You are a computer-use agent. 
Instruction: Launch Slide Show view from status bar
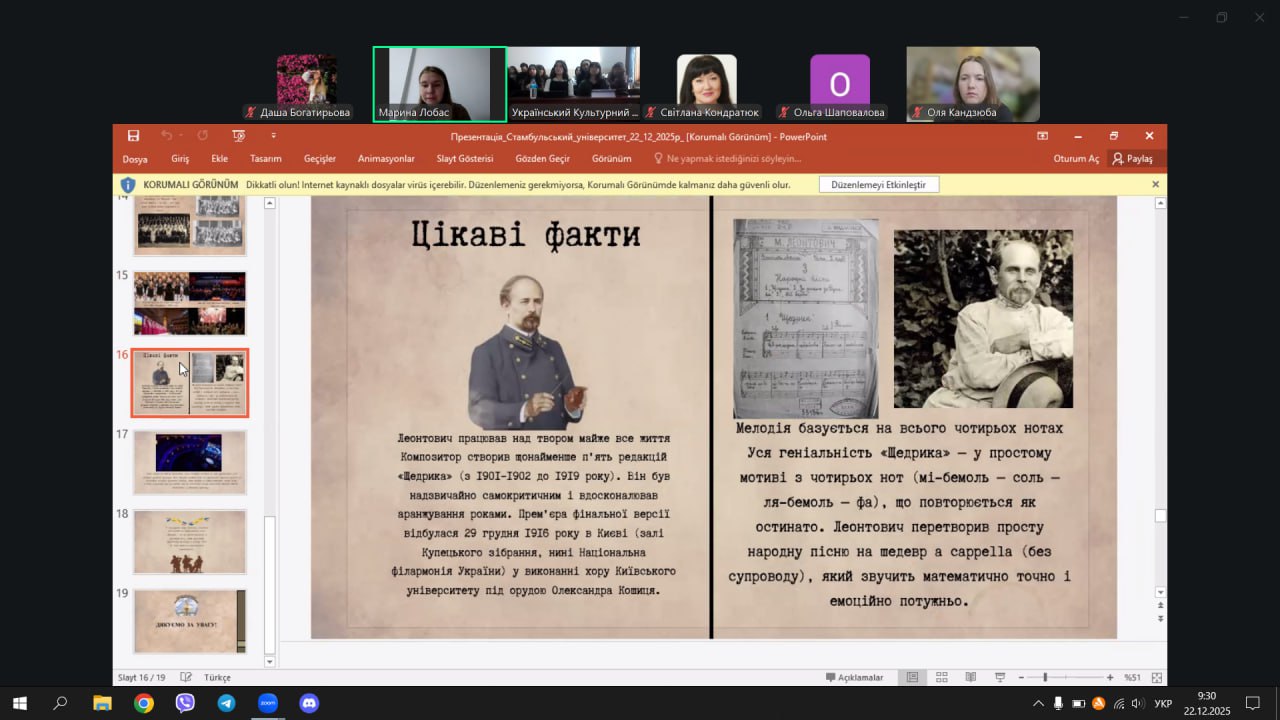pyautogui.click(x=999, y=677)
